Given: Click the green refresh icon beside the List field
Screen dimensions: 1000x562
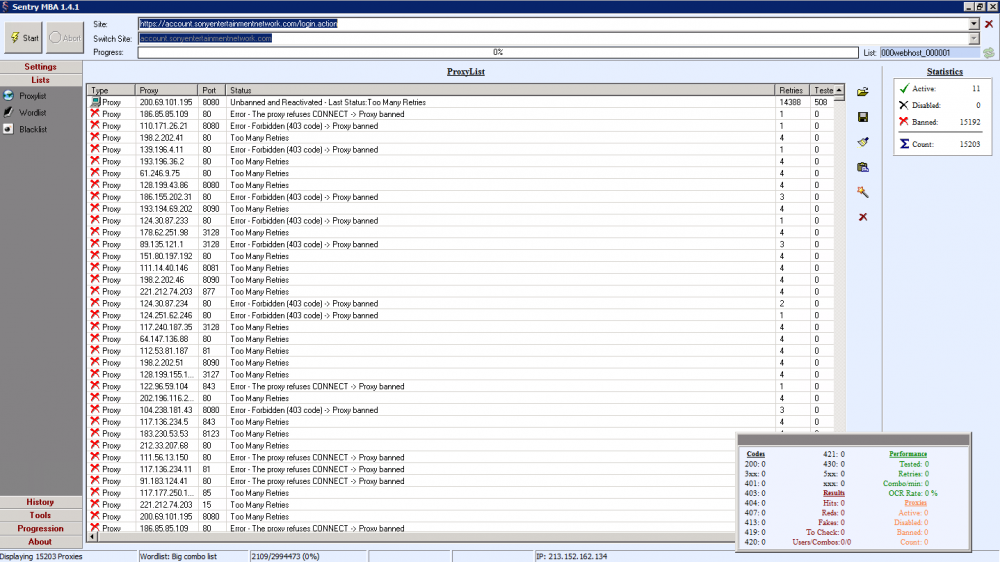Looking at the screenshot, I should coord(989,53).
